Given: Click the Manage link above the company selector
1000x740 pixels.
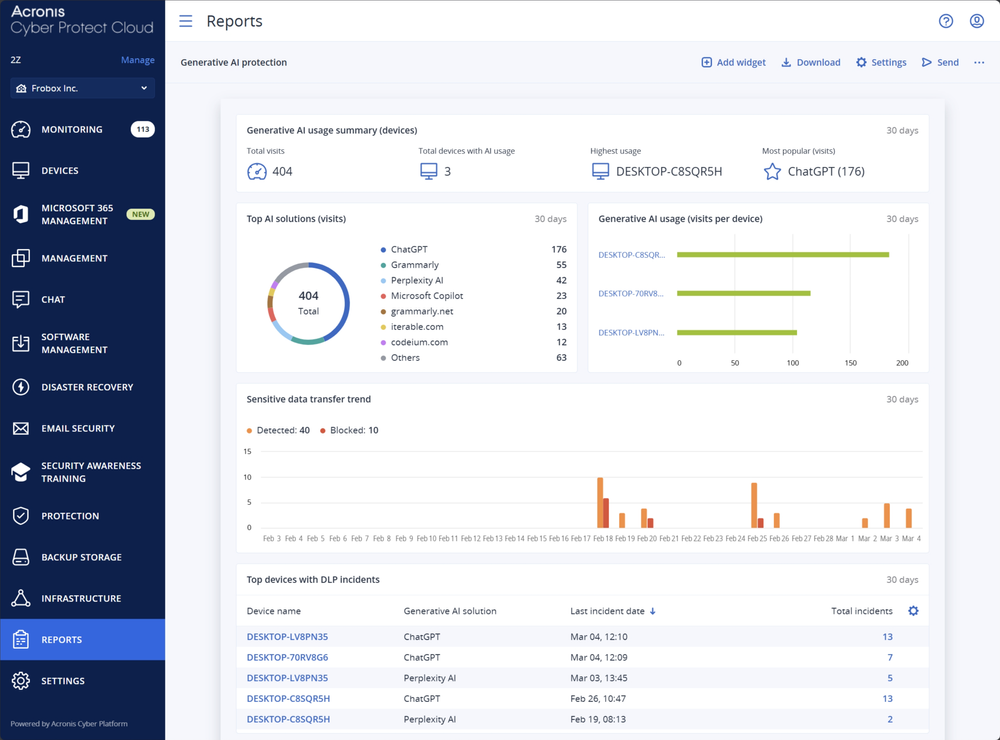Looking at the screenshot, I should coord(138,60).
